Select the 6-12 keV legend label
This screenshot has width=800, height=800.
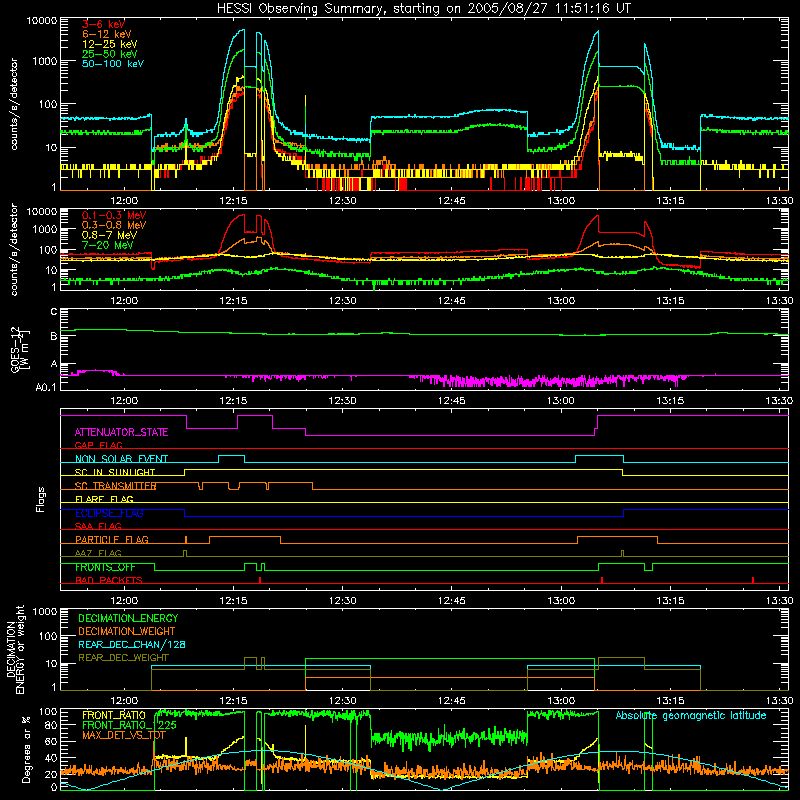coord(107,34)
